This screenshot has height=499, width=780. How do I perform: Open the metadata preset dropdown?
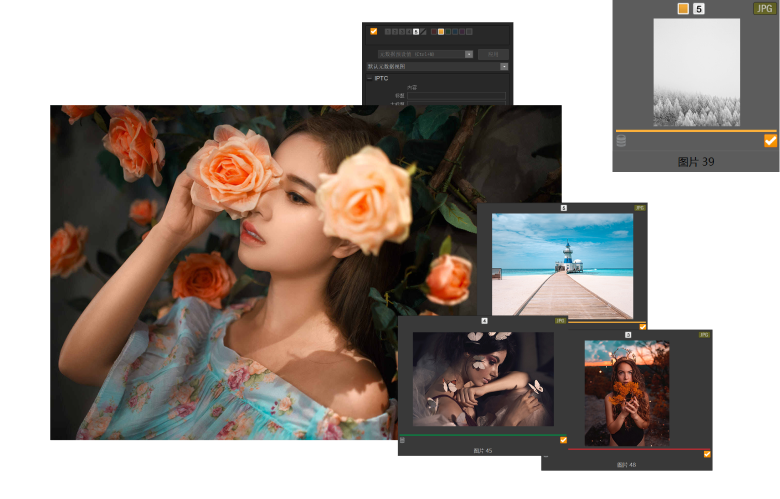(469, 54)
